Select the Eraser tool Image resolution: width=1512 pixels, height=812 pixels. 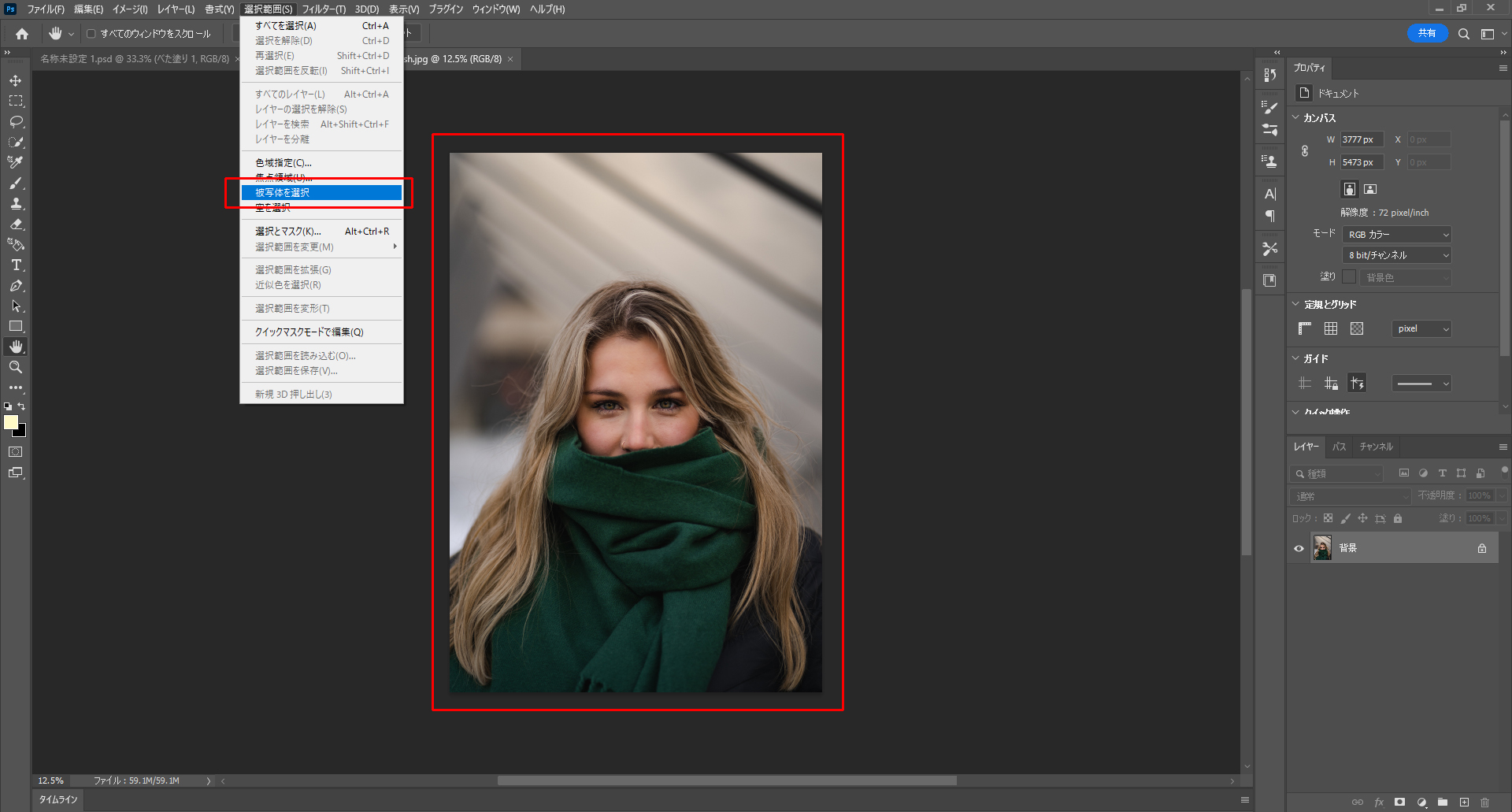pos(16,224)
